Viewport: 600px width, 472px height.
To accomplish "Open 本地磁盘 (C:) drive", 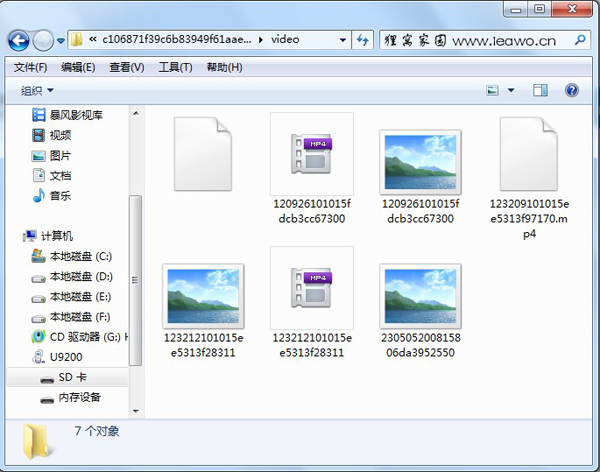I will (72, 256).
